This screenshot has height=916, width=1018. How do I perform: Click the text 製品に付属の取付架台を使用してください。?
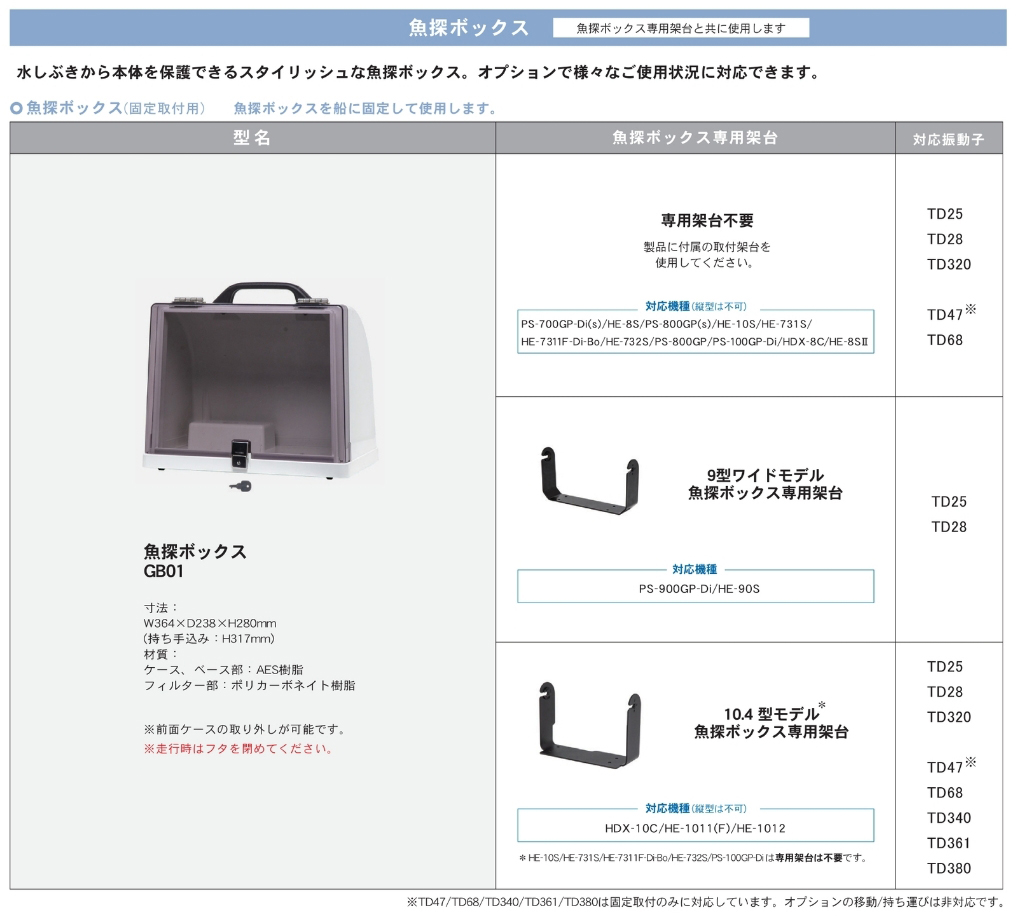click(706, 254)
